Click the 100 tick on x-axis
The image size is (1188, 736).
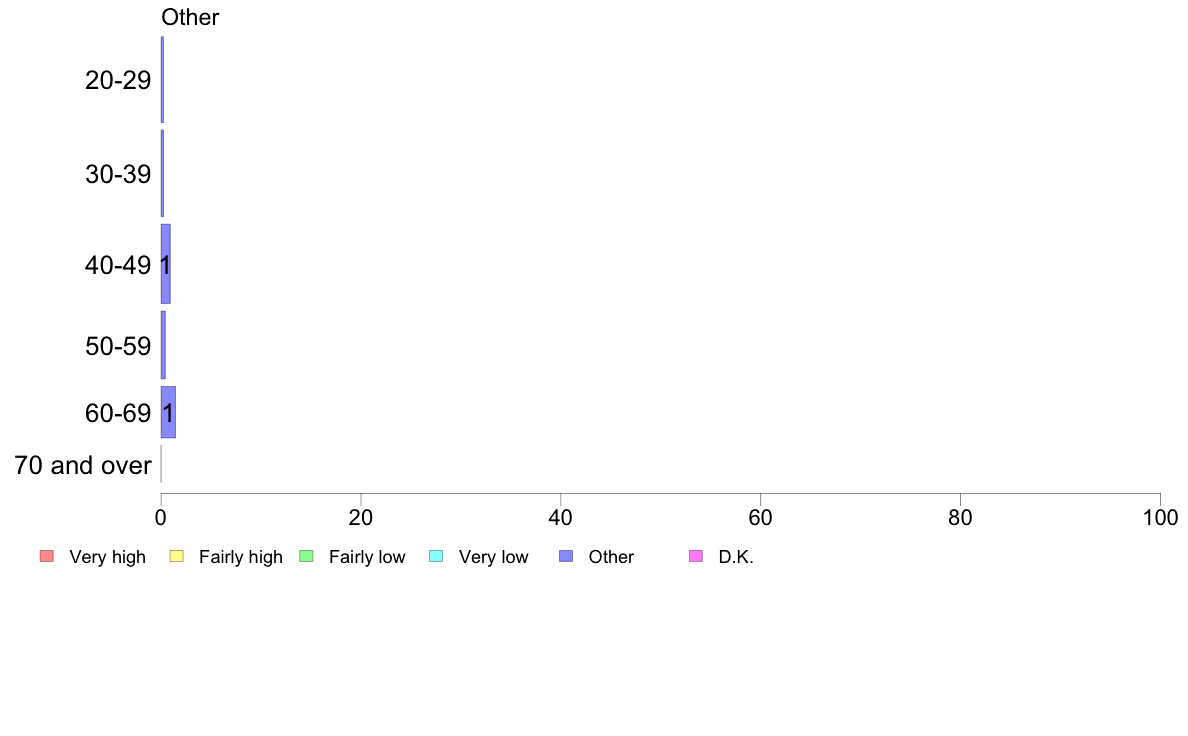1160,518
